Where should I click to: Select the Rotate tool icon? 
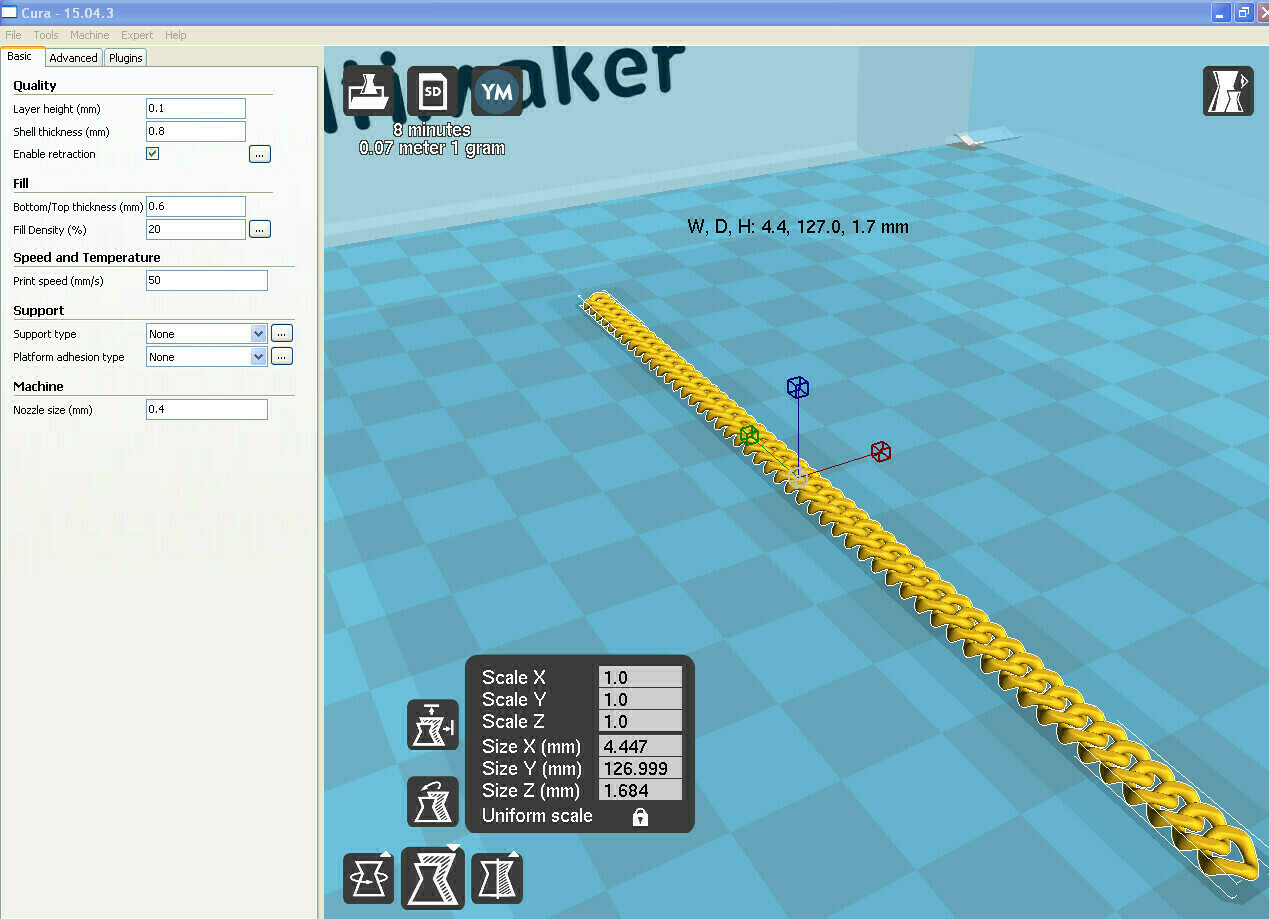[x=368, y=878]
